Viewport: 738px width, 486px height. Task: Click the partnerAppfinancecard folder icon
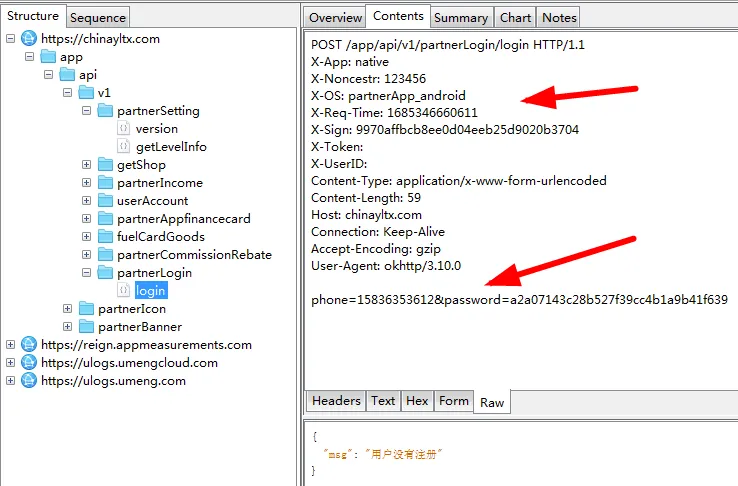[x=105, y=218]
